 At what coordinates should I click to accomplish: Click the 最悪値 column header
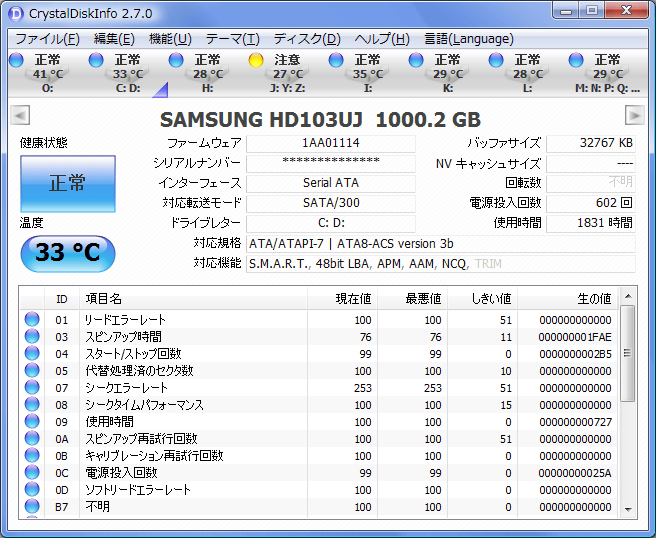[413, 299]
